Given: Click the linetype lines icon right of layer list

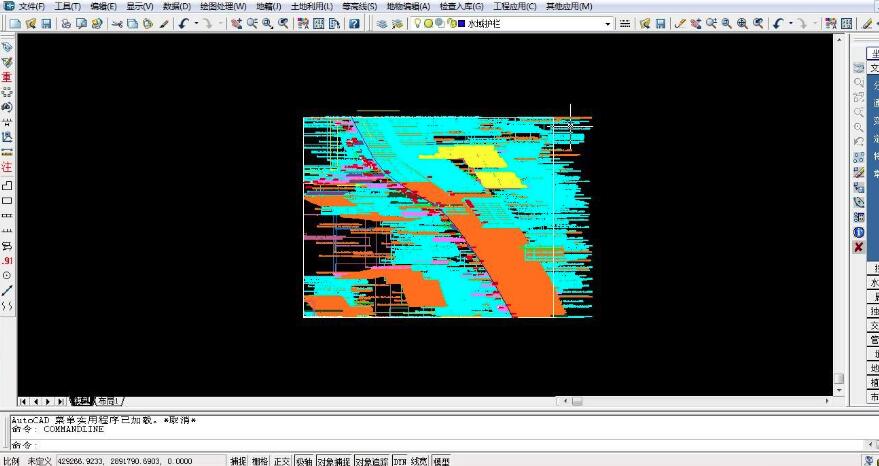Looking at the screenshot, I should (625, 24).
